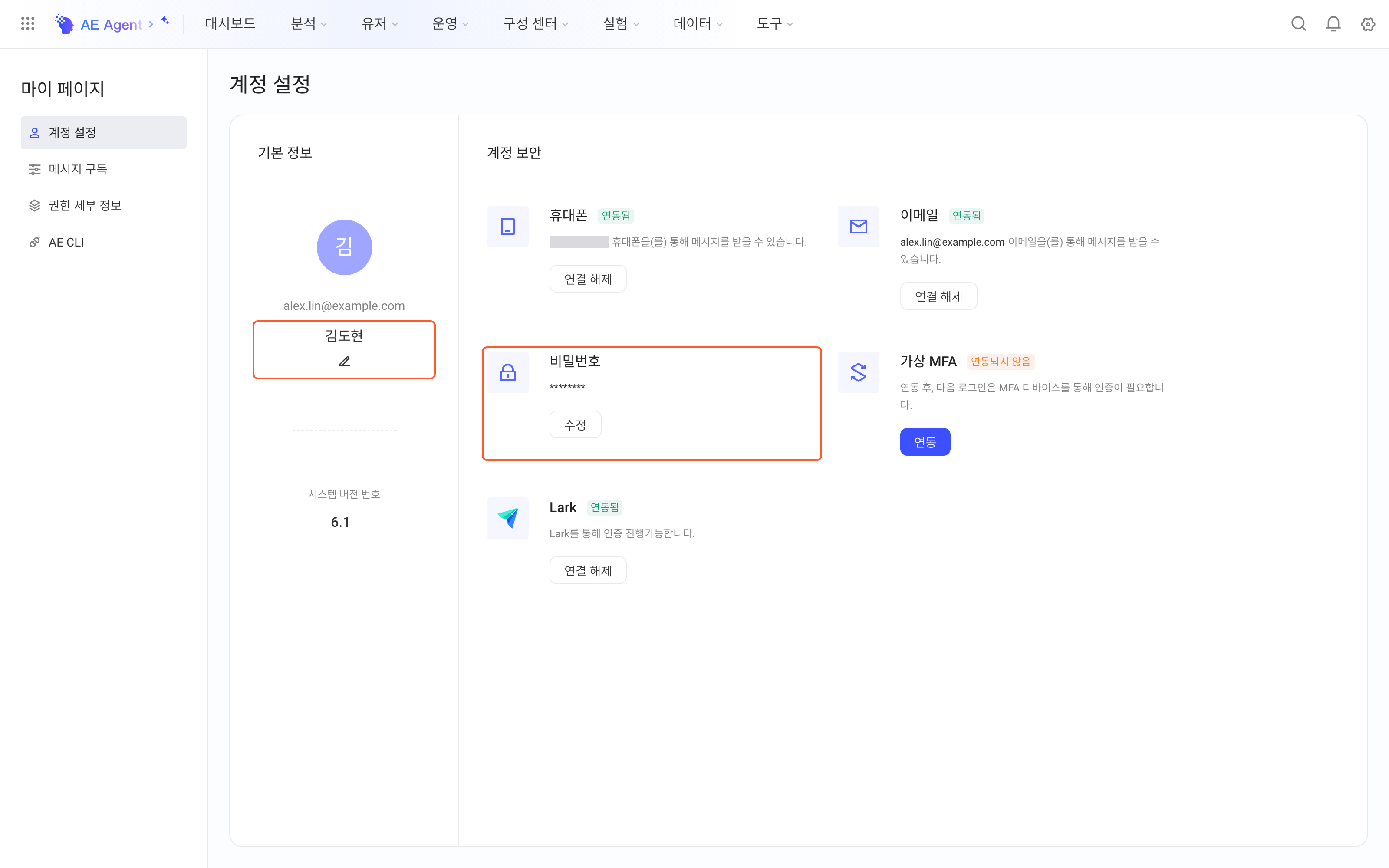Image resolution: width=1389 pixels, height=868 pixels.
Task: Expand the 분석 dropdown menu
Action: coord(309,23)
